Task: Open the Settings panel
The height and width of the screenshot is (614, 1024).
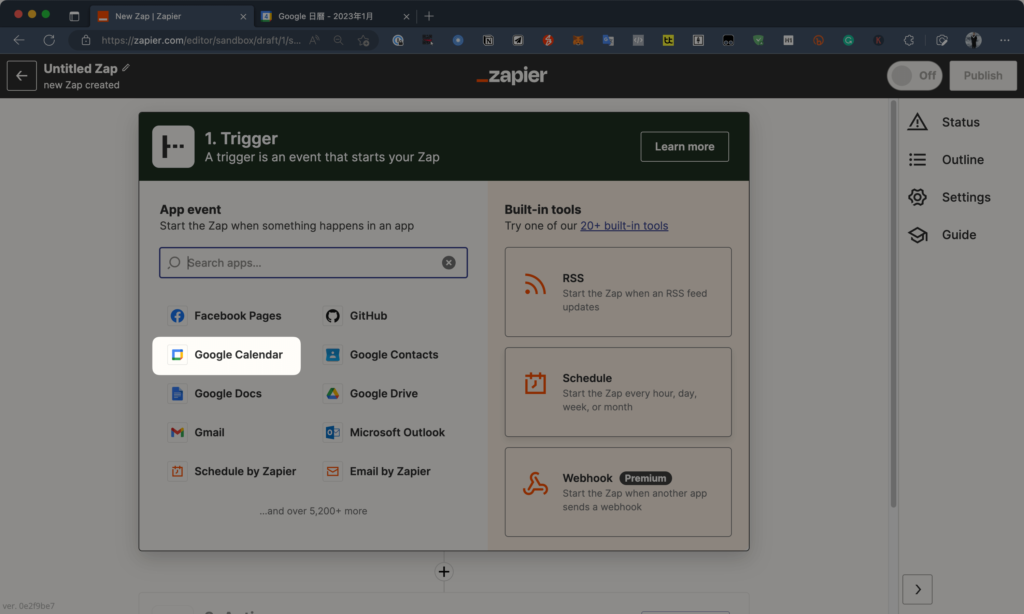Action: click(950, 197)
